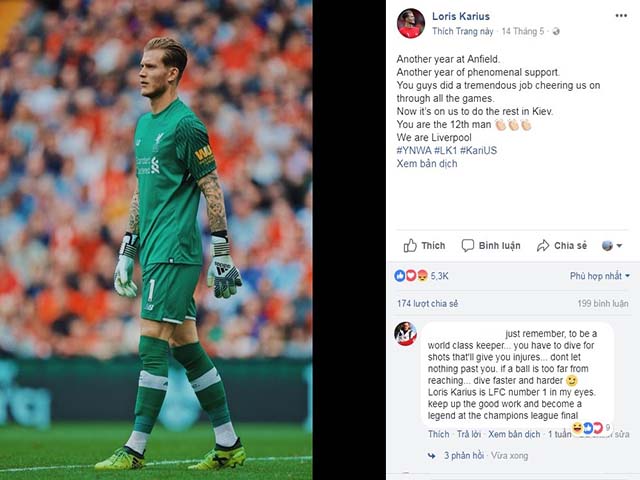
Task: Open the three-dot post options menu
Action: pyautogui.click(x=621, y=16)
